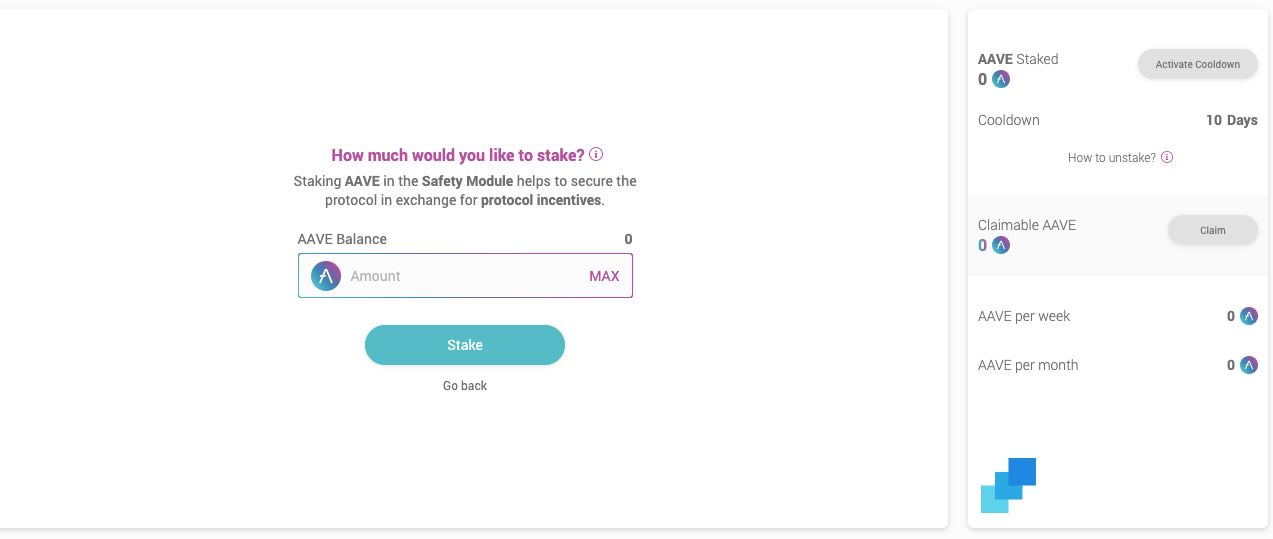Click the AAVE icon beside AAVE per week
1273x539 pixels.
[1249, 316]
